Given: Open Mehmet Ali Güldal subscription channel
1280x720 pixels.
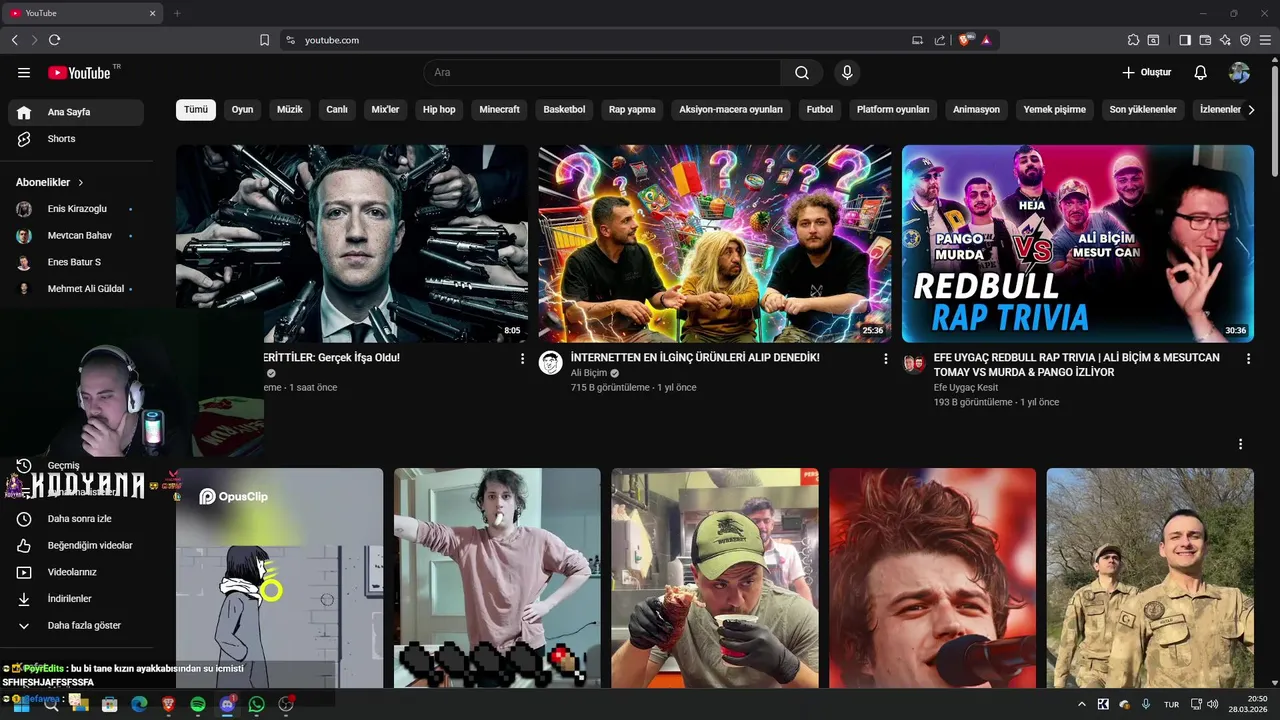Looking at the screenshot, I should point(76,289).
